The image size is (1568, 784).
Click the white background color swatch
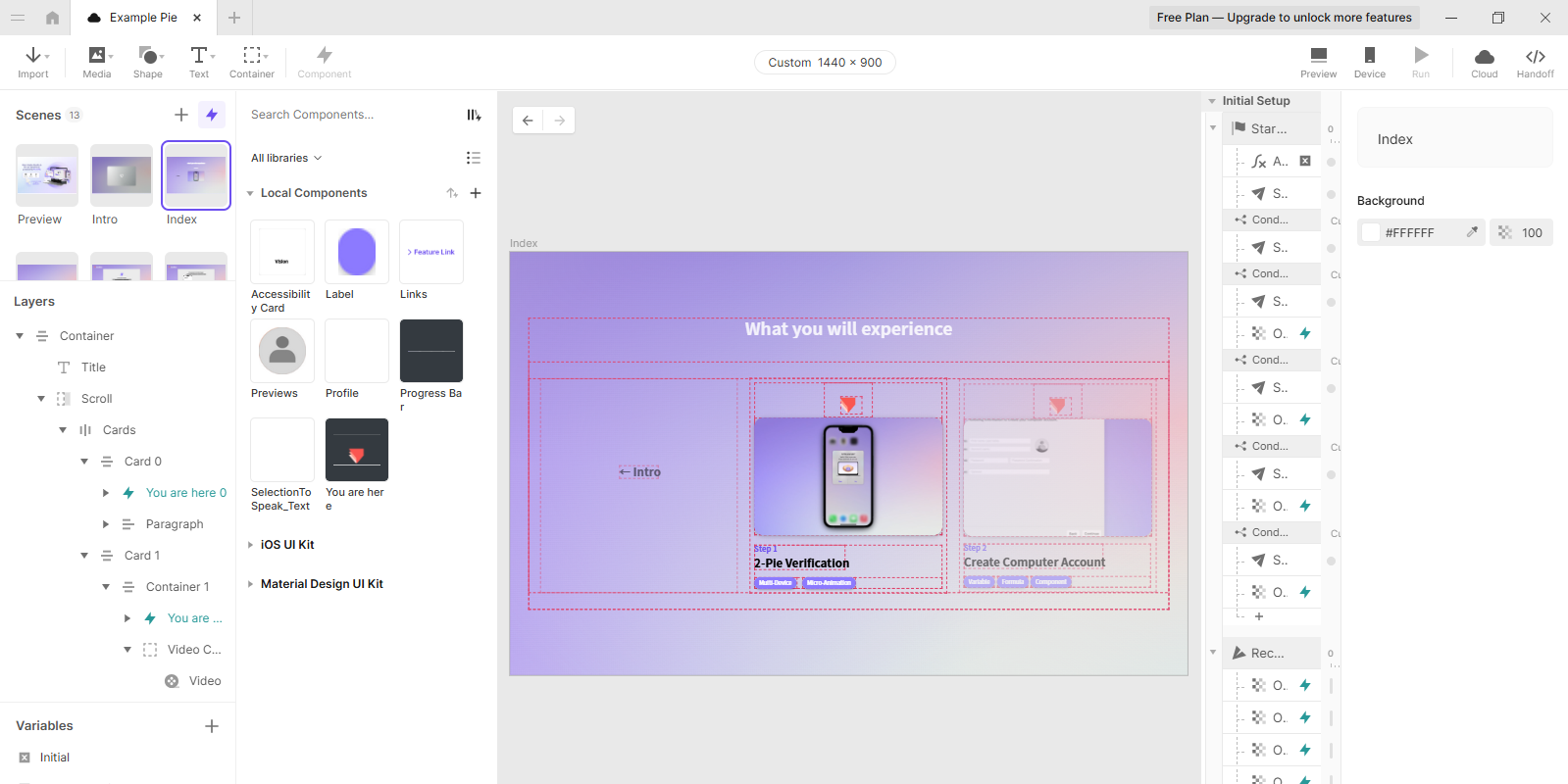(x=1371, y=232)
